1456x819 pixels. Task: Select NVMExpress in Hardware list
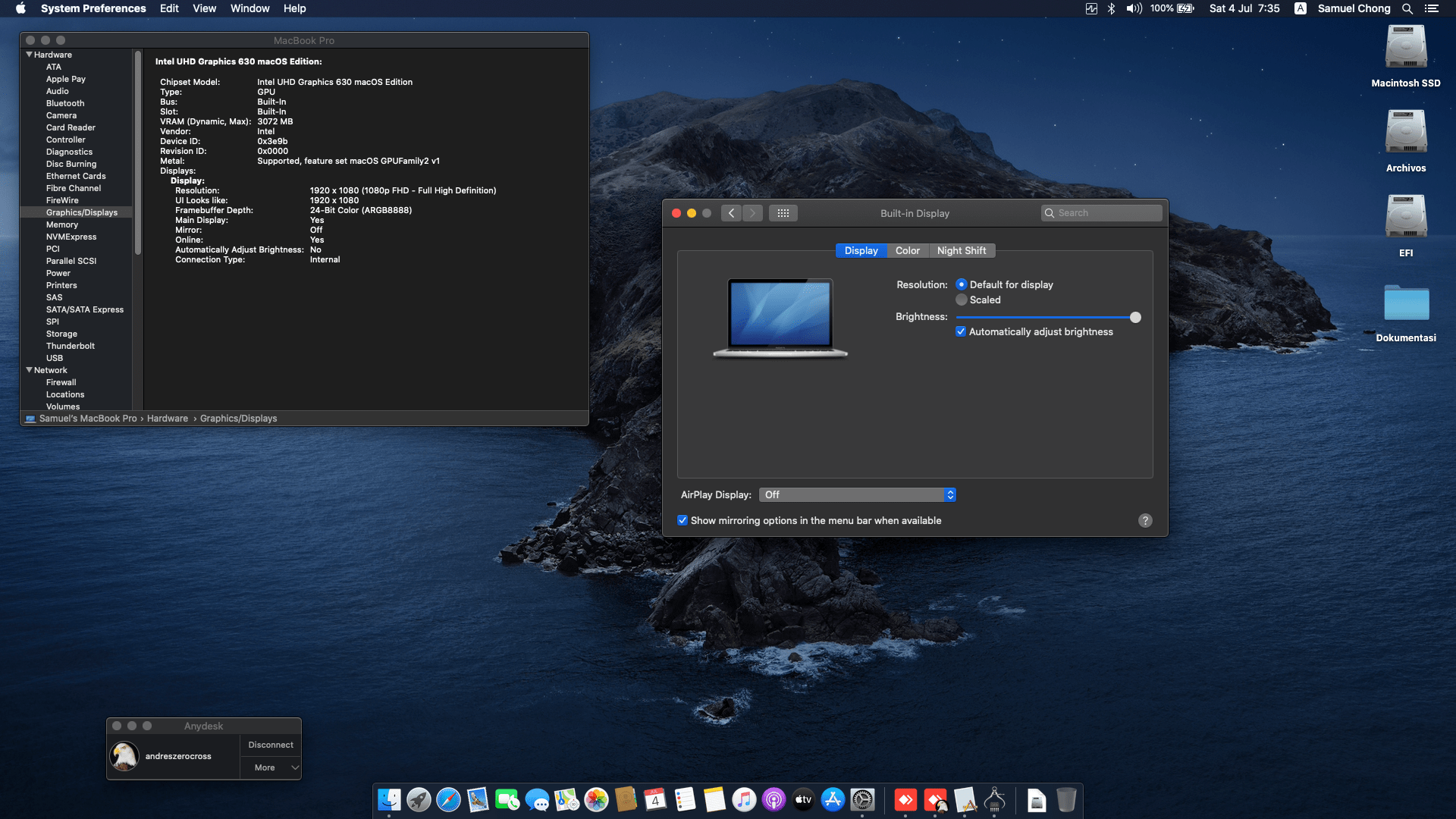[x=71, y=237]
